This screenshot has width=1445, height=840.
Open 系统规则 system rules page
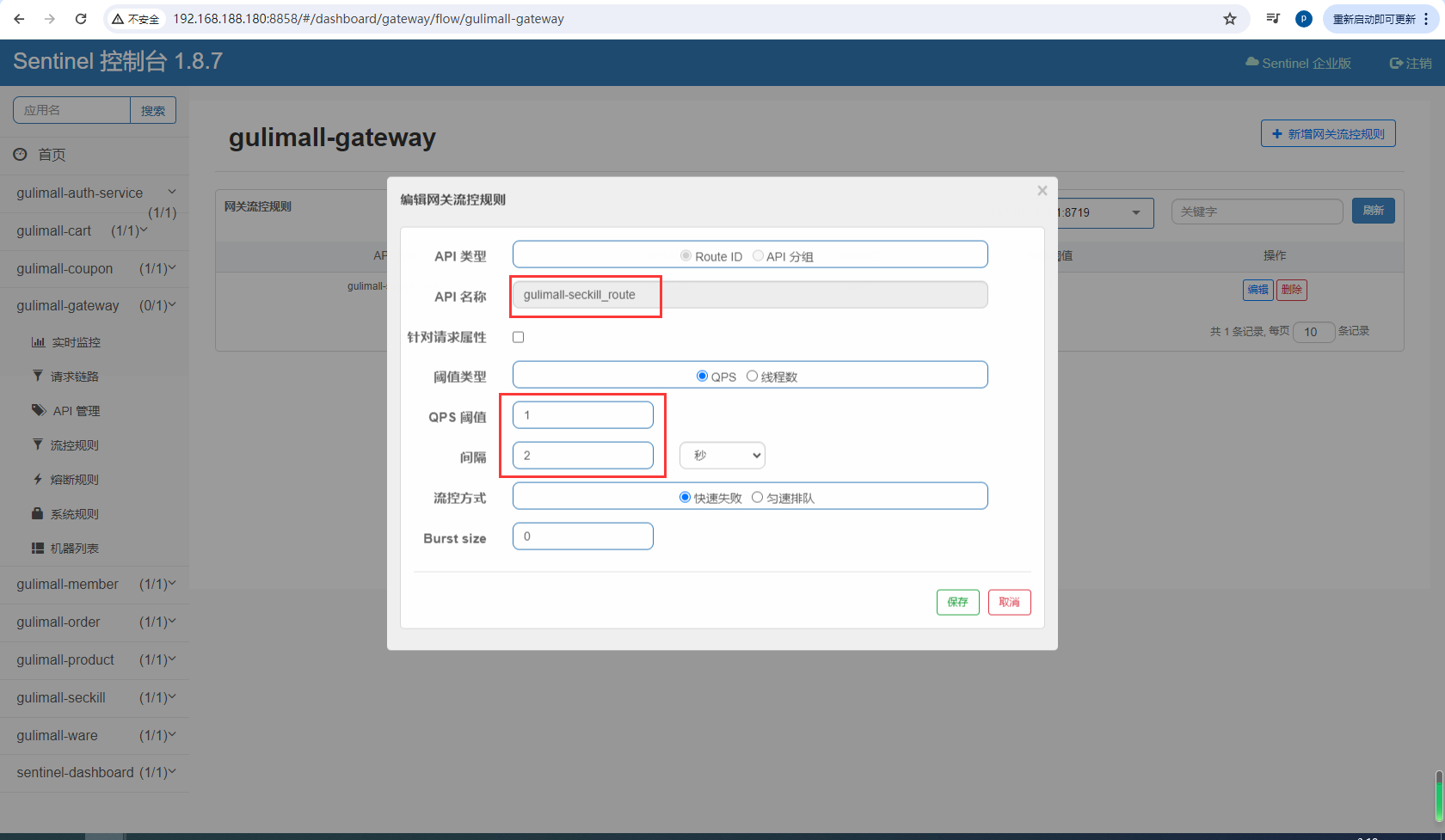(66, 514)
